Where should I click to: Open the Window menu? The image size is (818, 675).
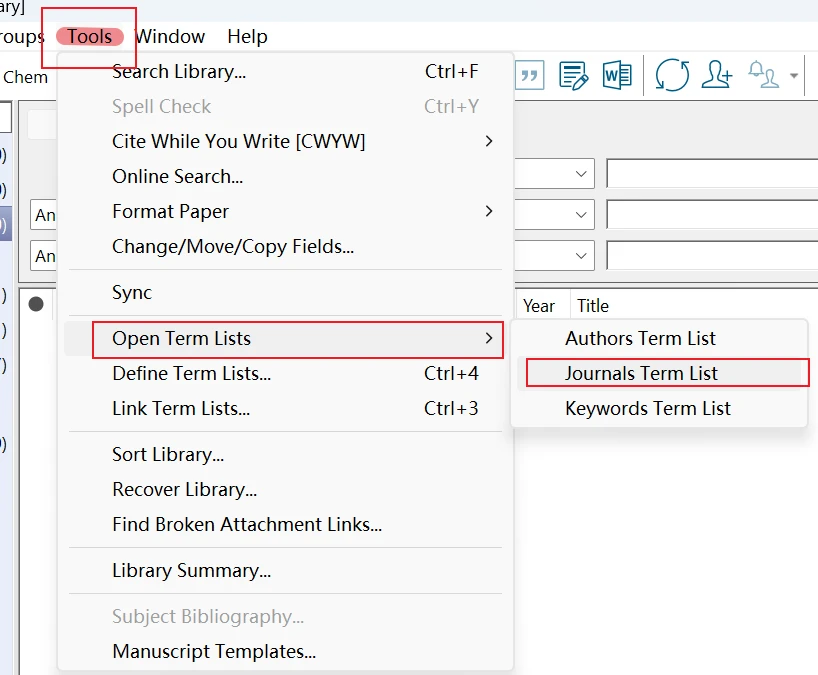(x=170, y=37)
